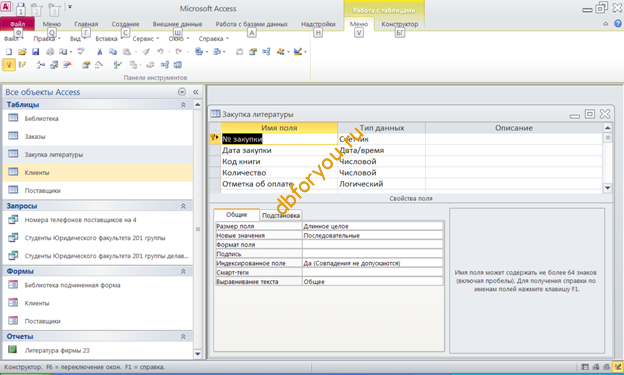Viewport: 624px width, 375px height.
Task: Click the primary key row selector of № закупки
Action: pyautogui.click(x=215, y=139)
